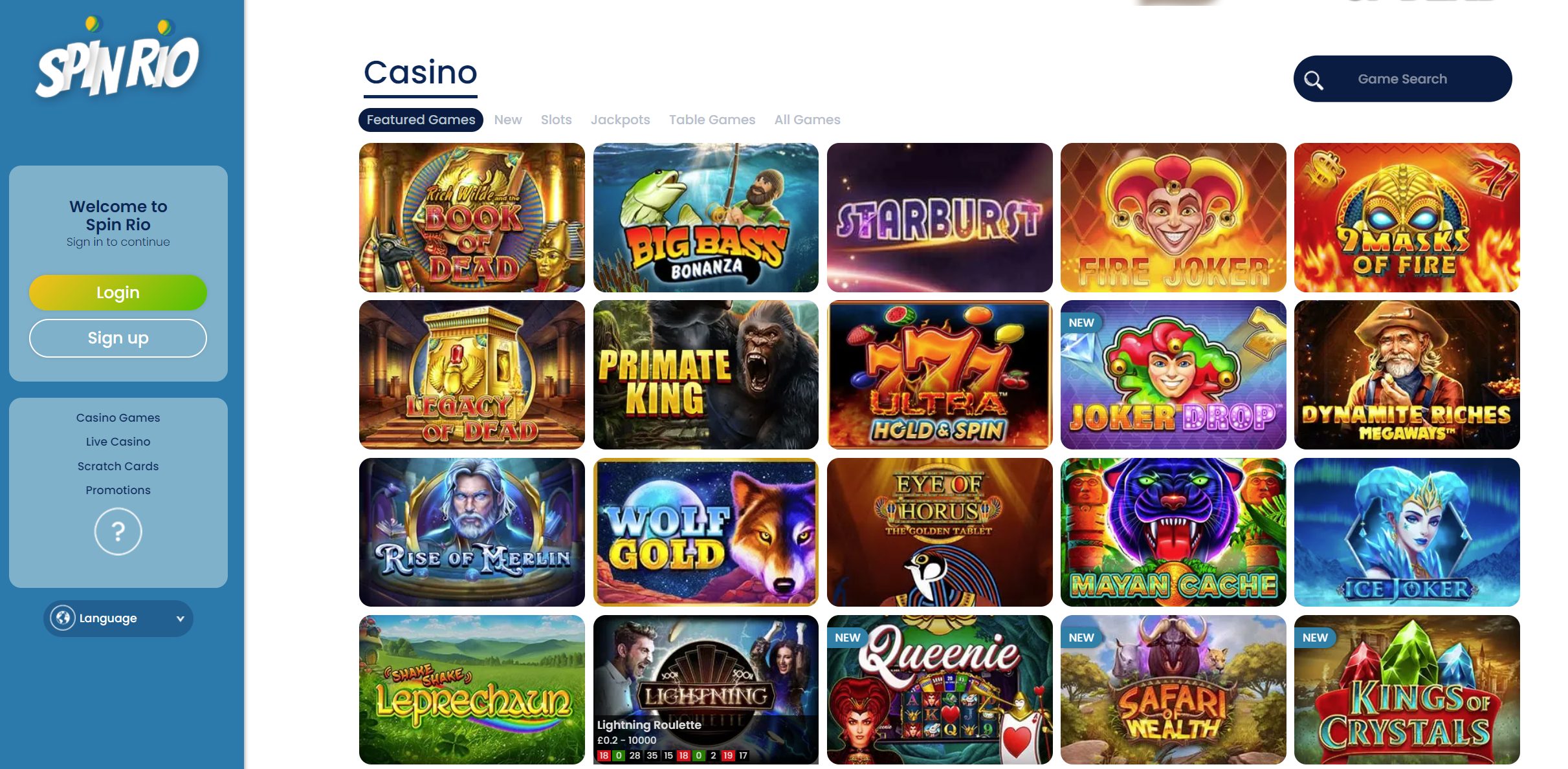Click into the Game Search field
This screenshot has height=769, width=1568.
point(1402,79)
